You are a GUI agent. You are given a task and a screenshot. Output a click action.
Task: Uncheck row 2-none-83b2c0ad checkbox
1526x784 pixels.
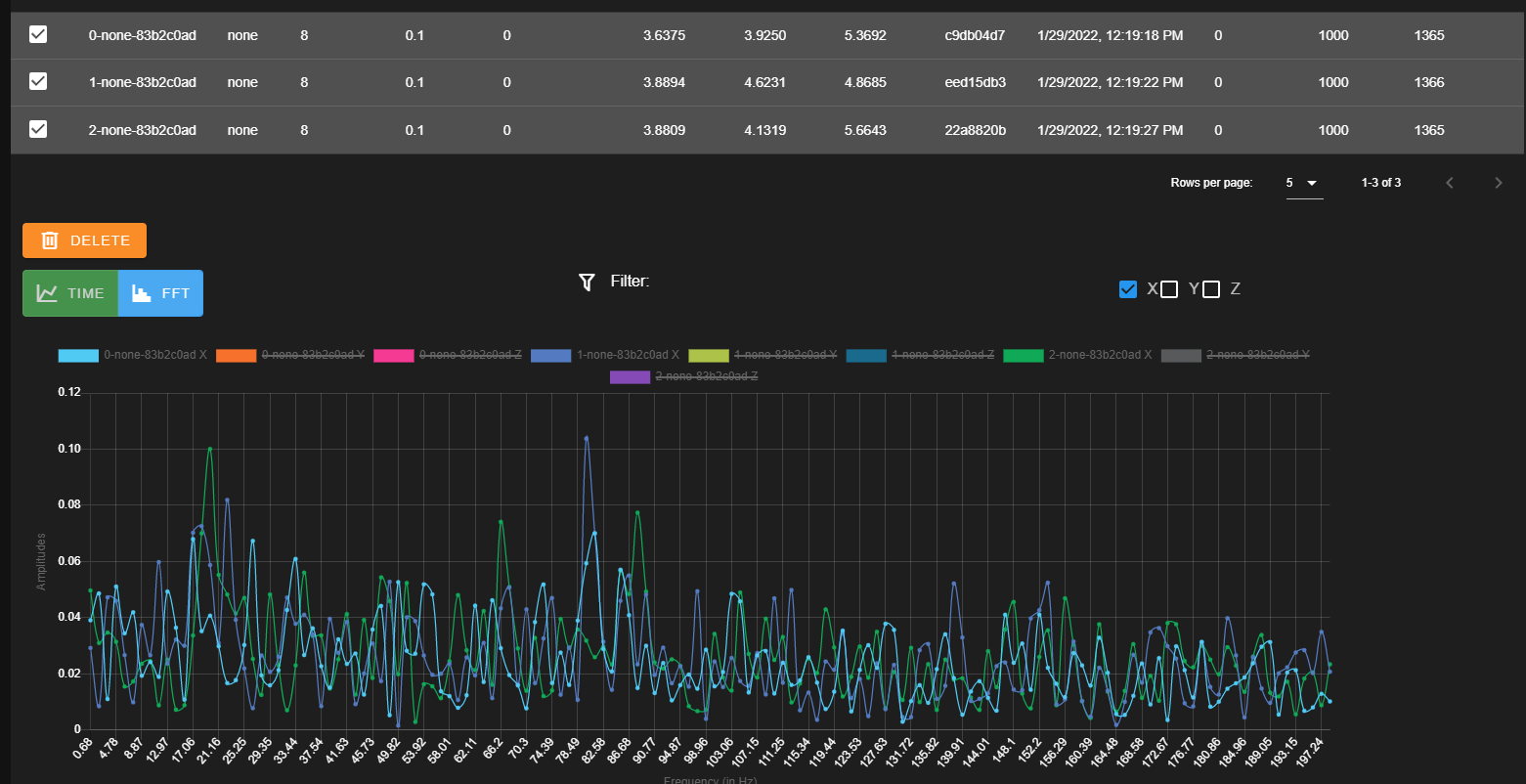point(38,129)
